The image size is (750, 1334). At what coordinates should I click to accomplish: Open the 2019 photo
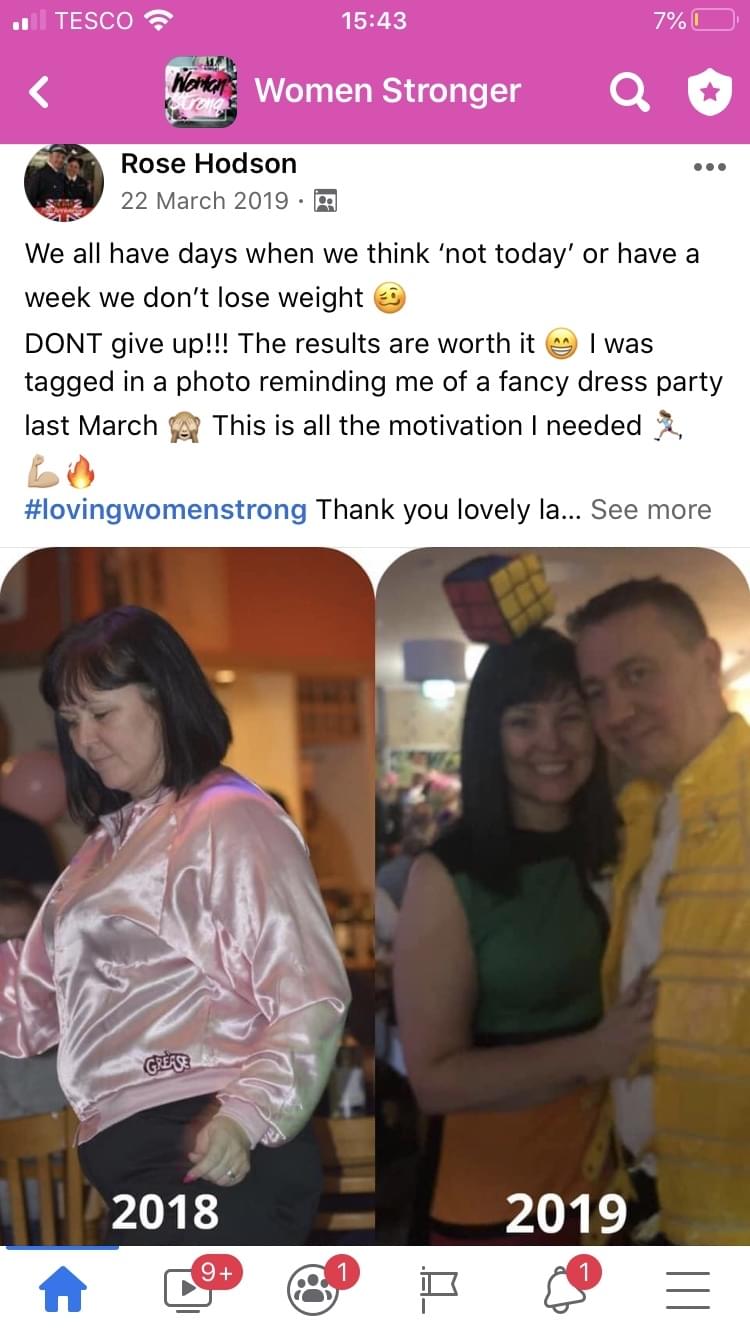pyautogui.click(x=563, y=896)
